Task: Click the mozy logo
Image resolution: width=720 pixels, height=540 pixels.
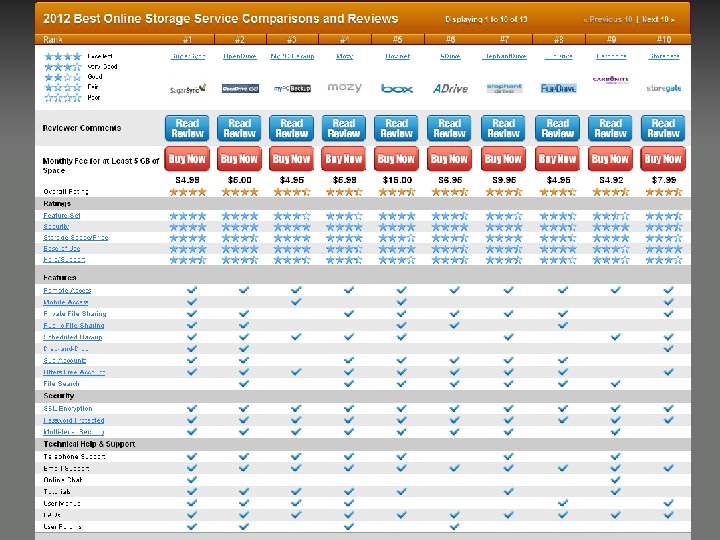Action: (344, 87)
